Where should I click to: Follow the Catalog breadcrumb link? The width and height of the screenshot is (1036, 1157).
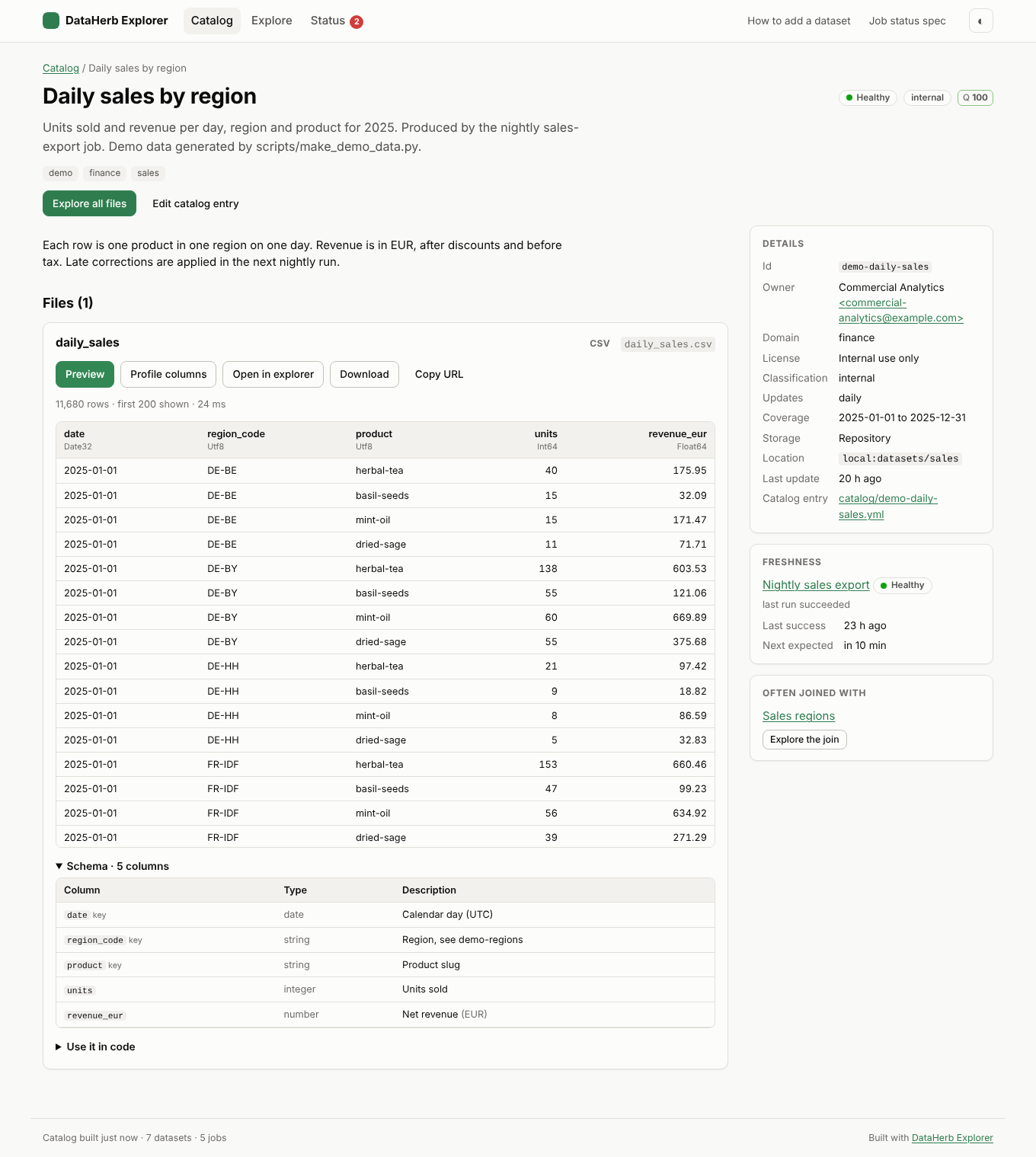click(61, 68)
